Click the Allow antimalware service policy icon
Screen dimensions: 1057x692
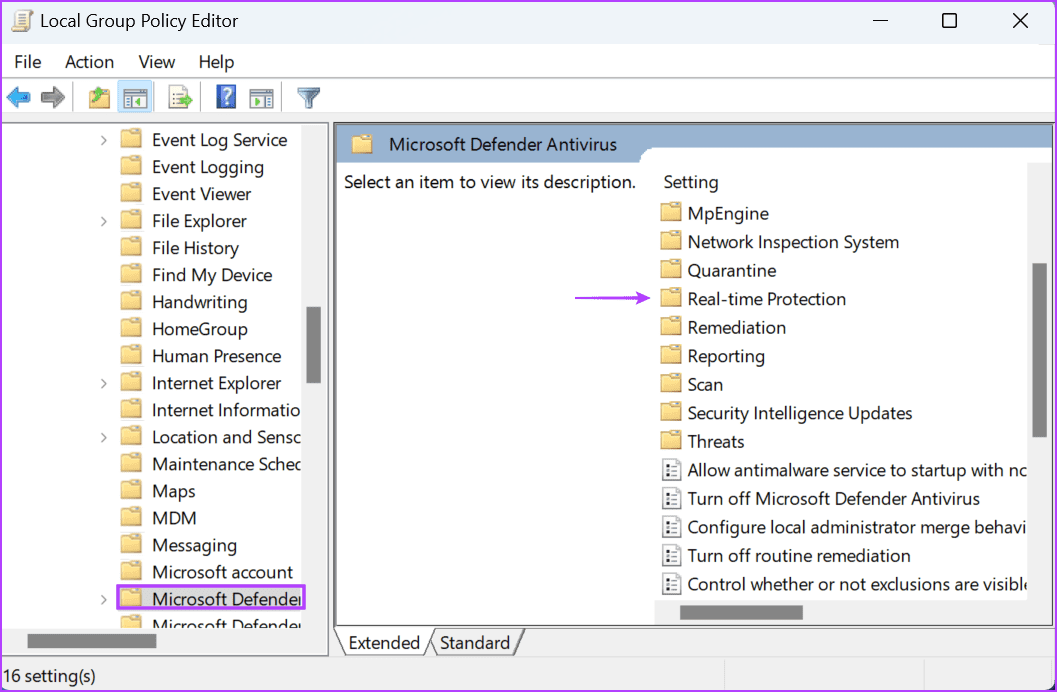tap(671, 470)
